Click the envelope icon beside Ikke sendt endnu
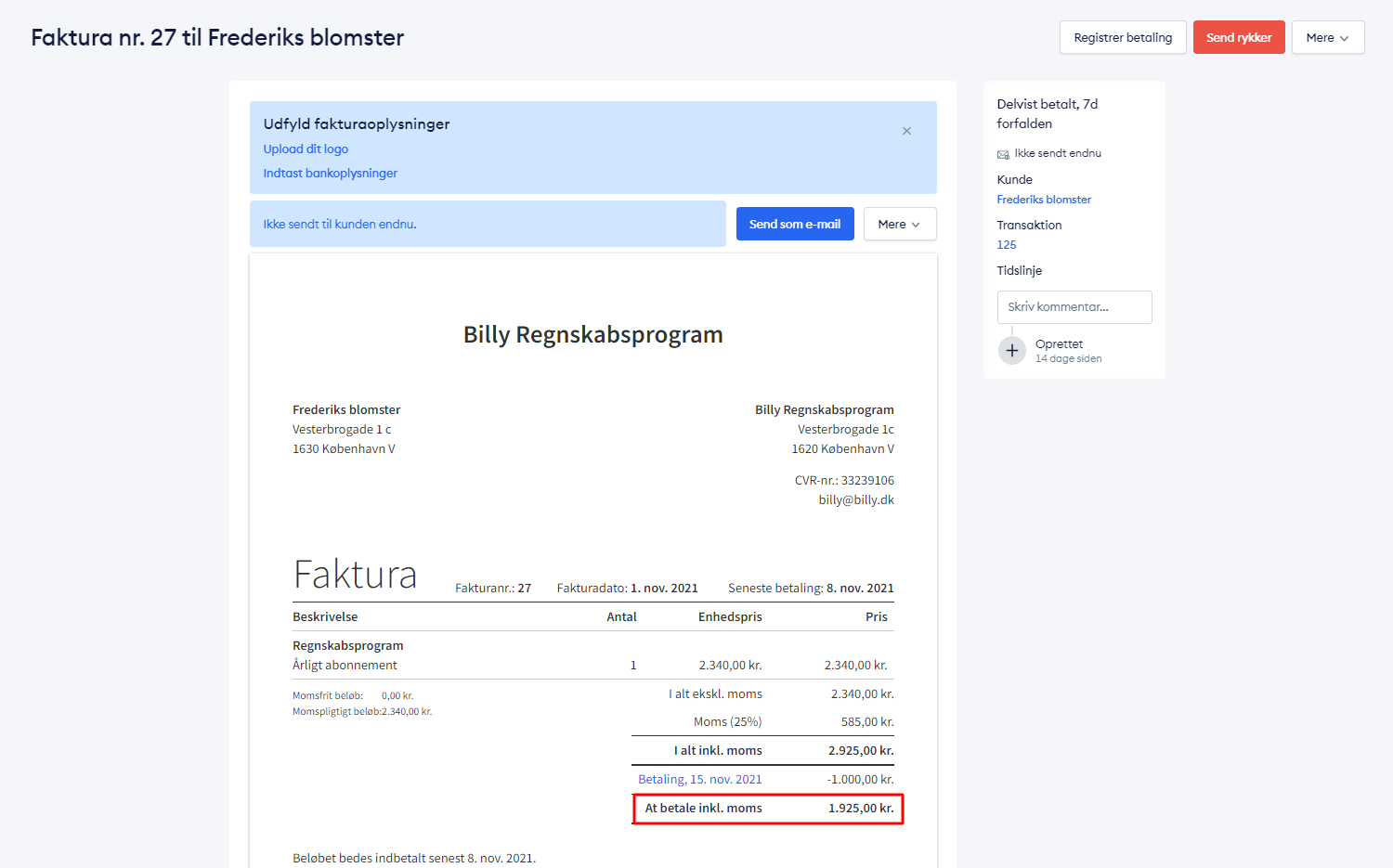This screenshot has width=1393, height=868. tap(1003, 154)
